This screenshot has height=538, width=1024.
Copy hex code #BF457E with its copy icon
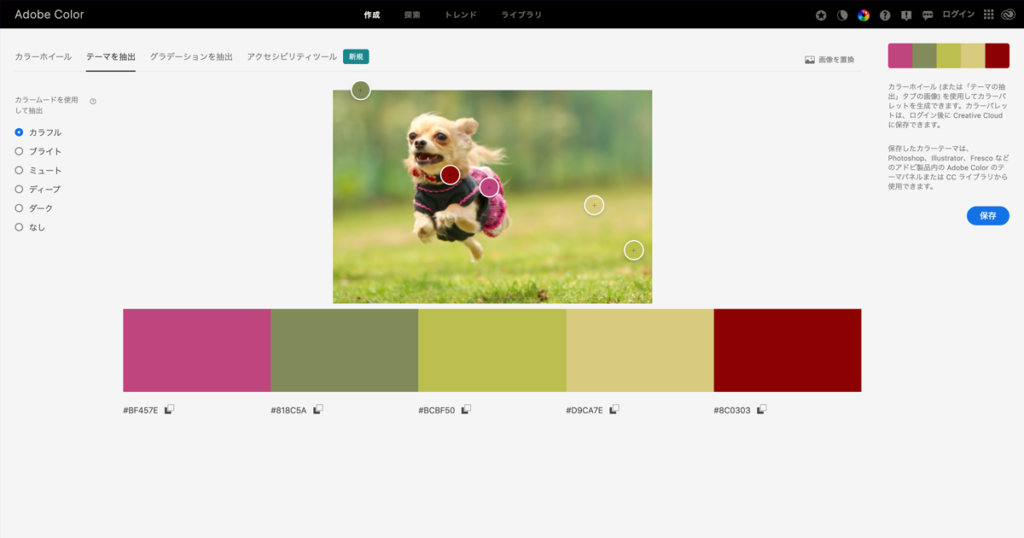(x=169, y=409)
